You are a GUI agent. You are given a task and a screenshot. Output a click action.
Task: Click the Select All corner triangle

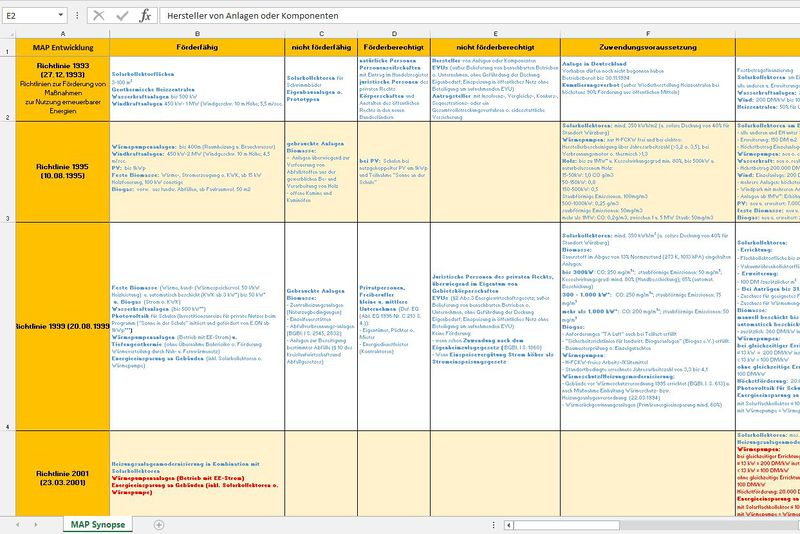(x=6, y=34)
